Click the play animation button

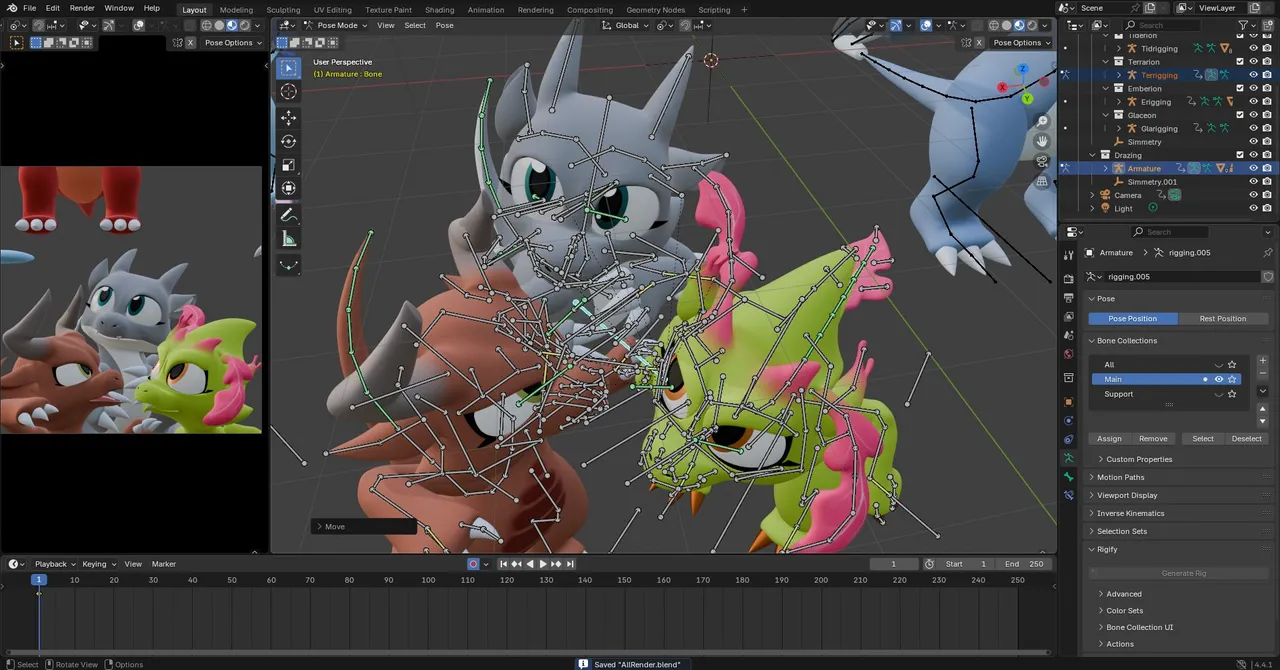click(543, 564)
